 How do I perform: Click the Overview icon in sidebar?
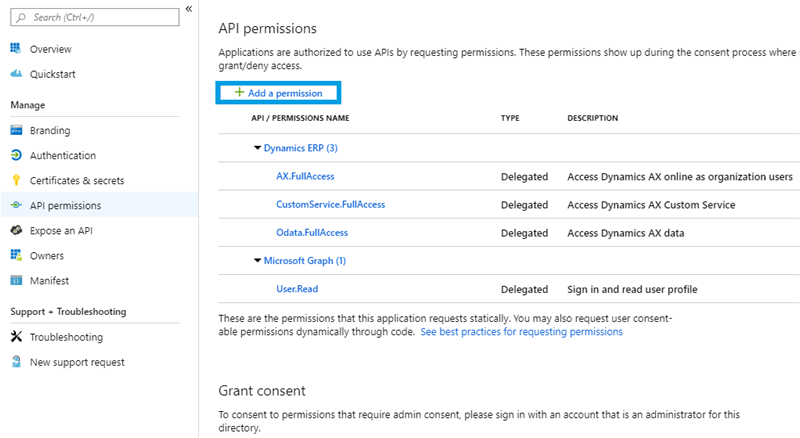pyautogui.click(x=16, y=49)
